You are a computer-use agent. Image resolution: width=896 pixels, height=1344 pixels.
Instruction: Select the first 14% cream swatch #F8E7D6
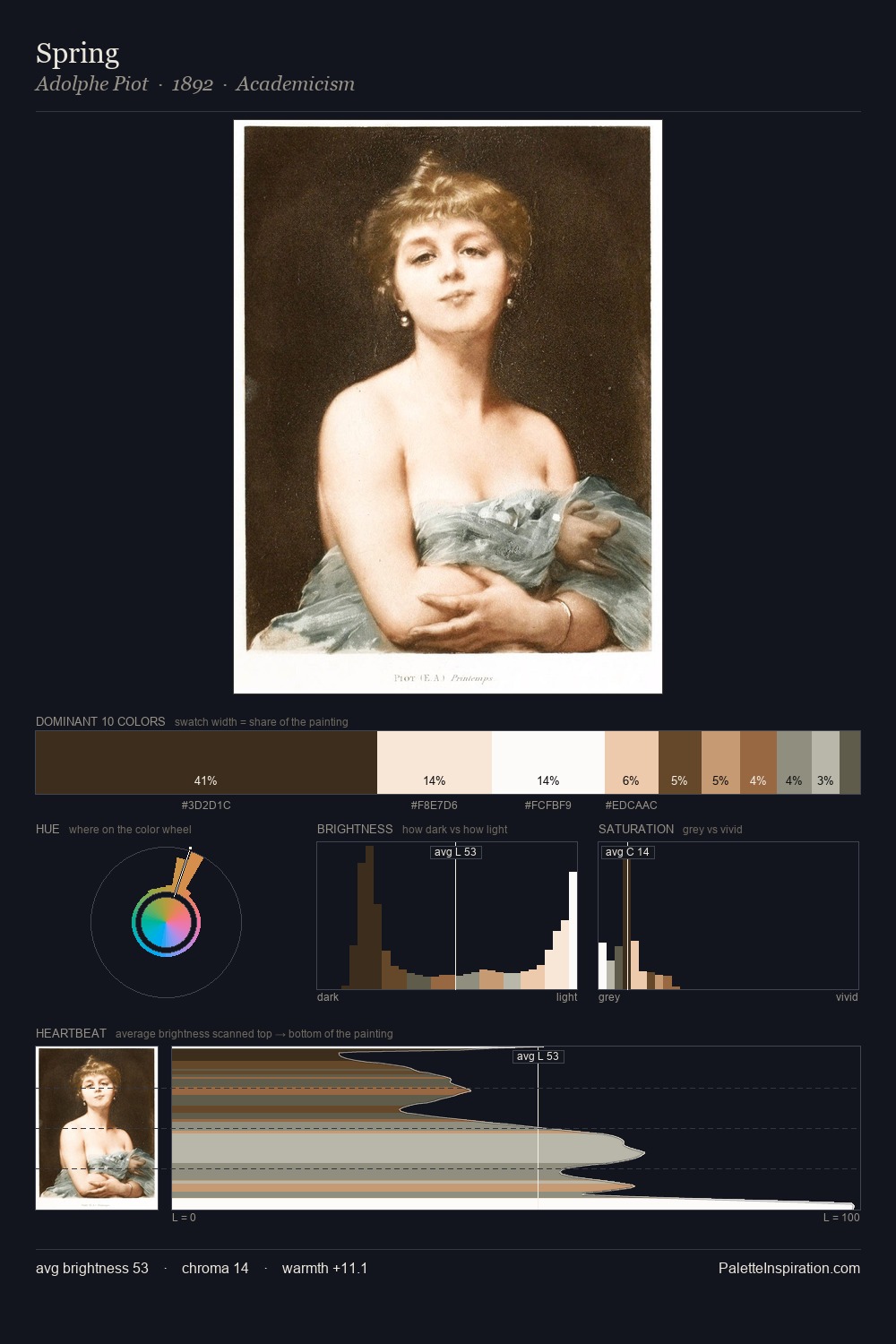point(435,762)
